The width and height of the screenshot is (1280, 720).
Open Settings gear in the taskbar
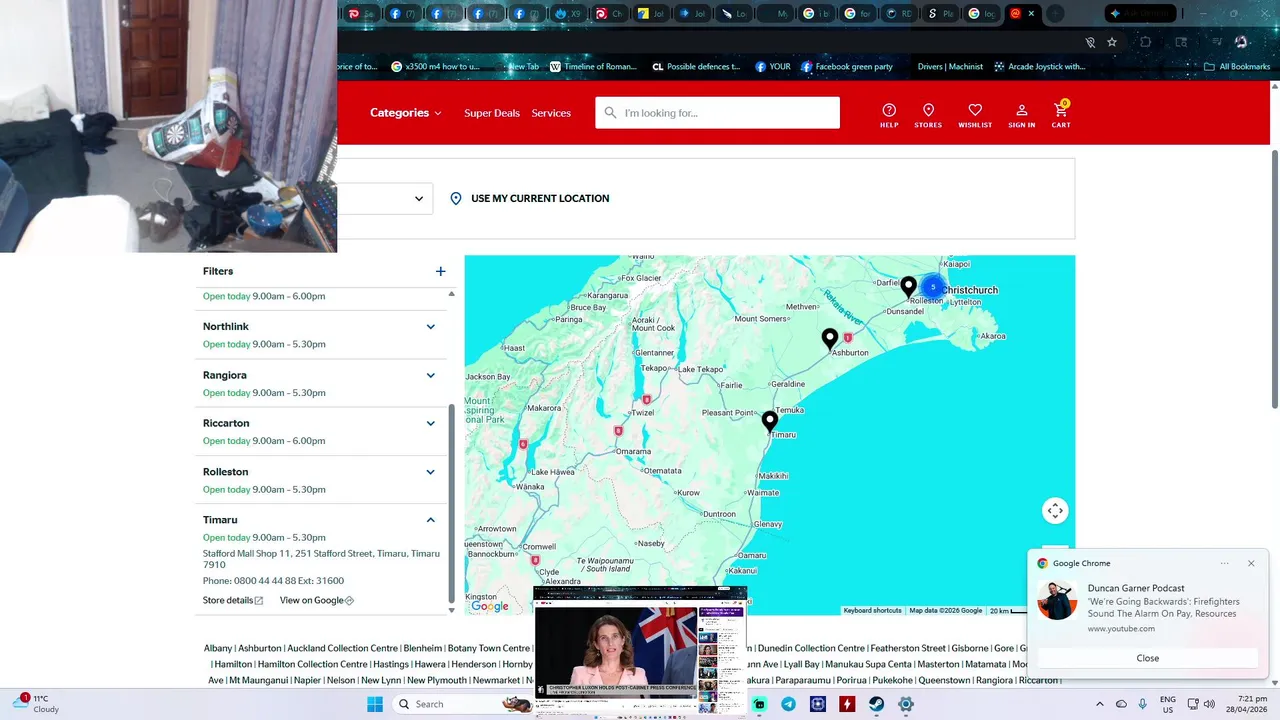(905, 704)
